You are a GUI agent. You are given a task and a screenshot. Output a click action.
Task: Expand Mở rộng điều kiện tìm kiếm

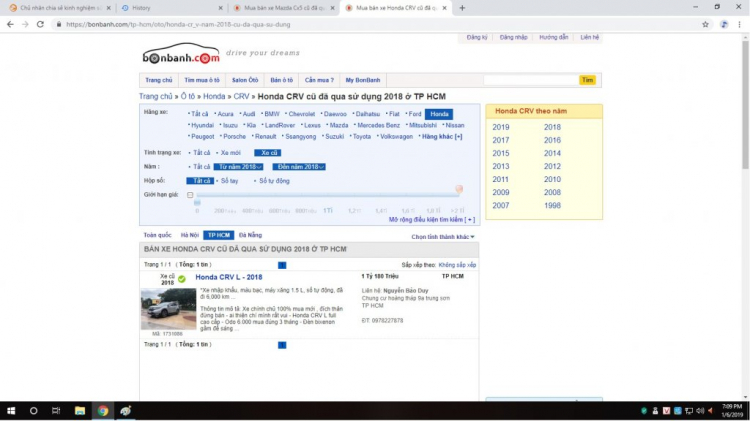(x=431, y=220)
